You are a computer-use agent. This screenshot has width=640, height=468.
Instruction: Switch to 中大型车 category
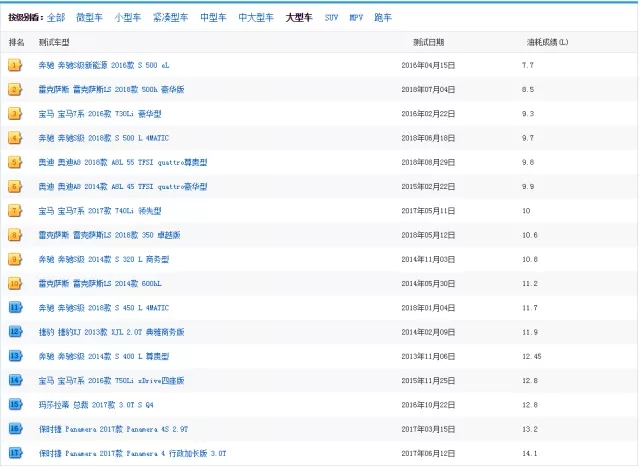[256, 18]
